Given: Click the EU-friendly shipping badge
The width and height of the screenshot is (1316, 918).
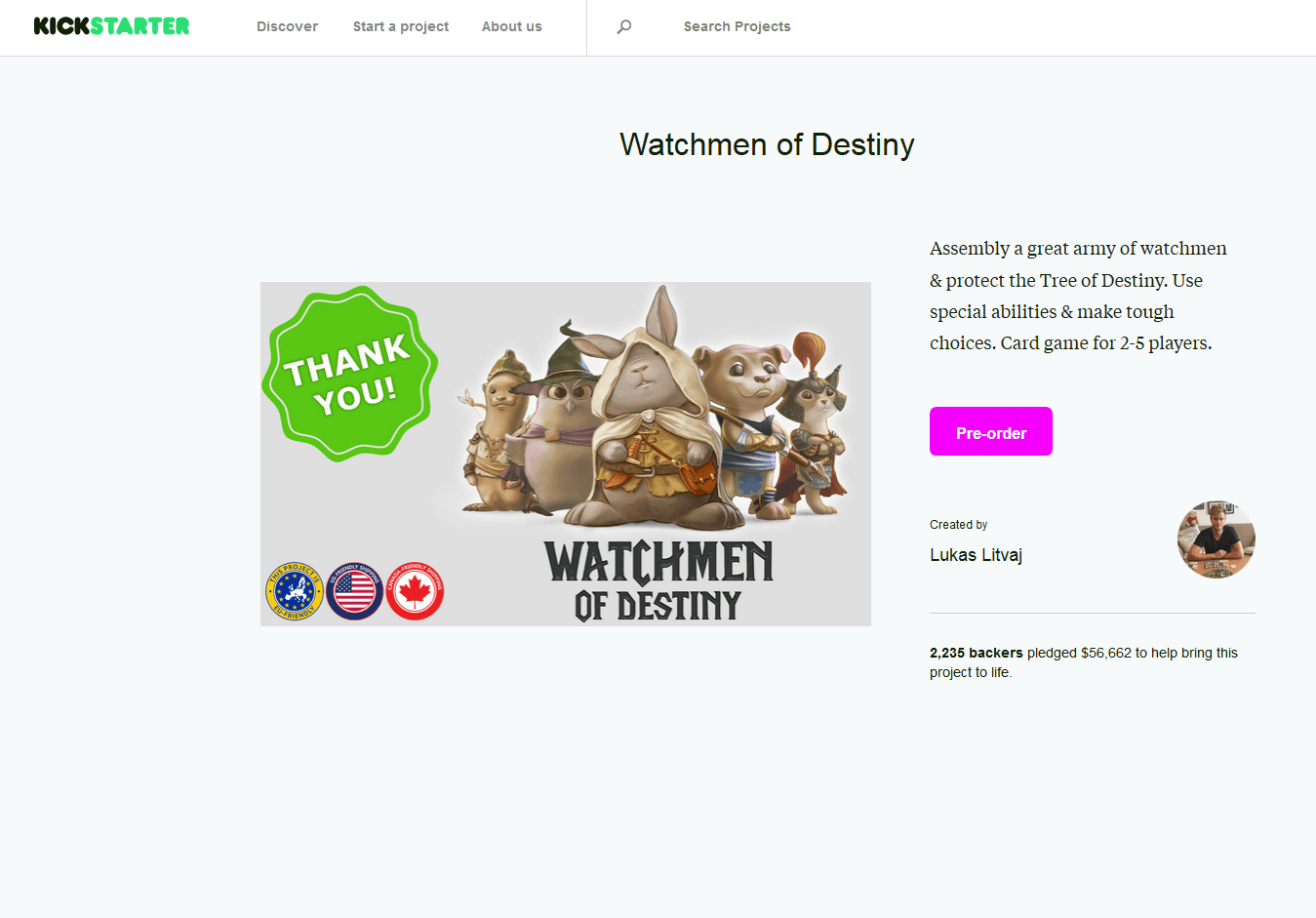Looking at the screenshot, I should point(295,591).
